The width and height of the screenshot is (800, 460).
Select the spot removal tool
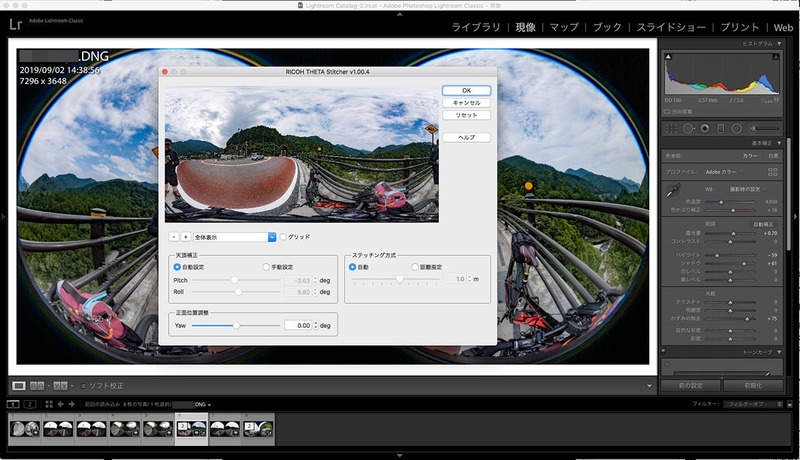pyautogui.click(x=688, y=129)
